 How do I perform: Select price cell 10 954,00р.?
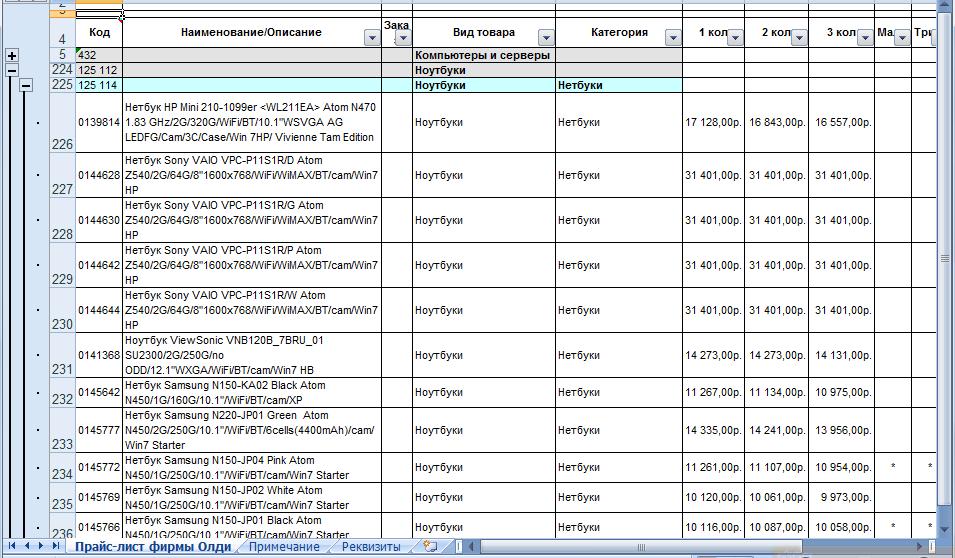point(842,468)
